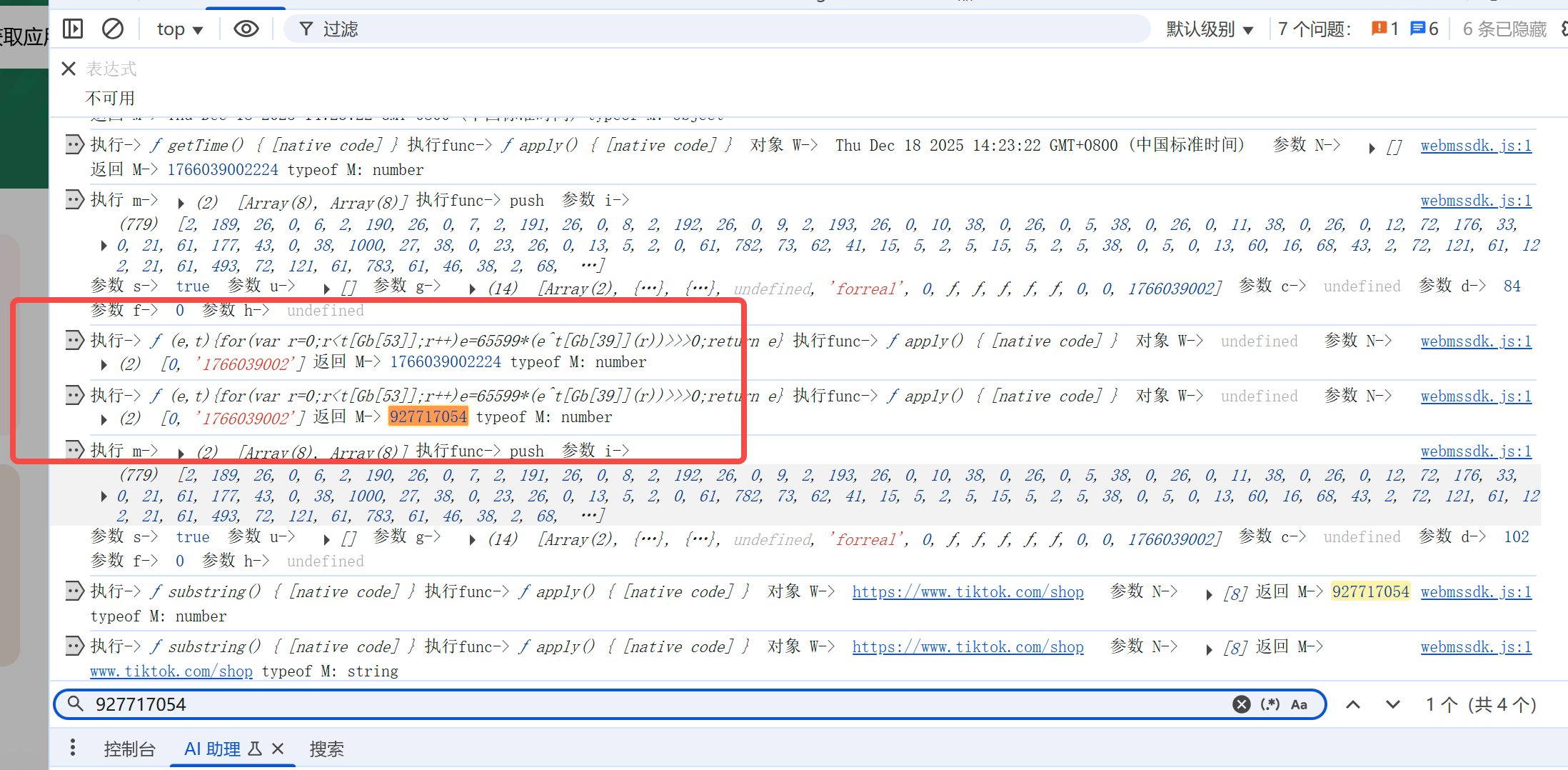Open https://www.tiktok.com/shop link in first substring row
The width and height of the screenshot is (1568, 770).
pos(968,592)
